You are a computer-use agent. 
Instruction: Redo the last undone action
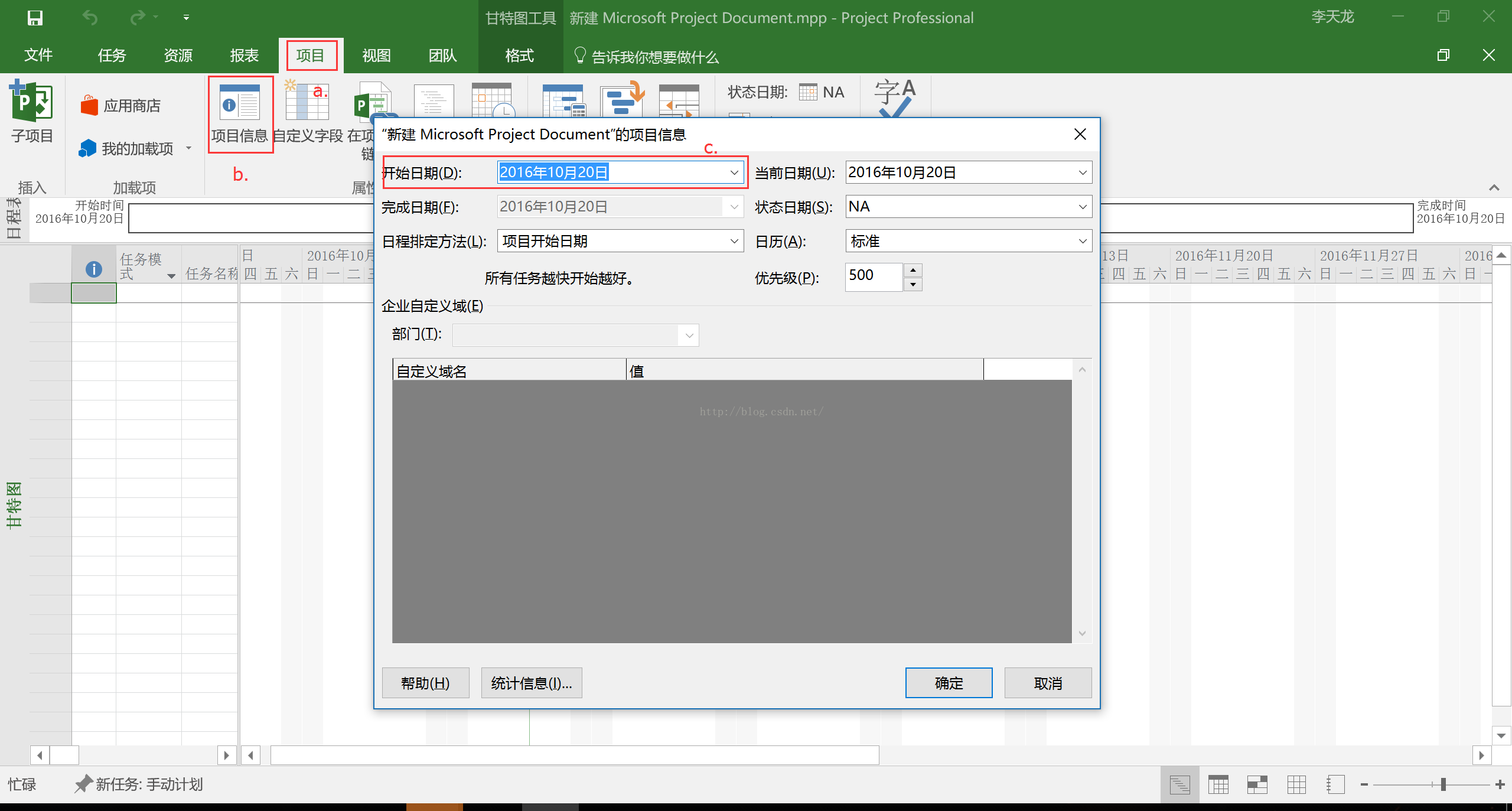137,18
